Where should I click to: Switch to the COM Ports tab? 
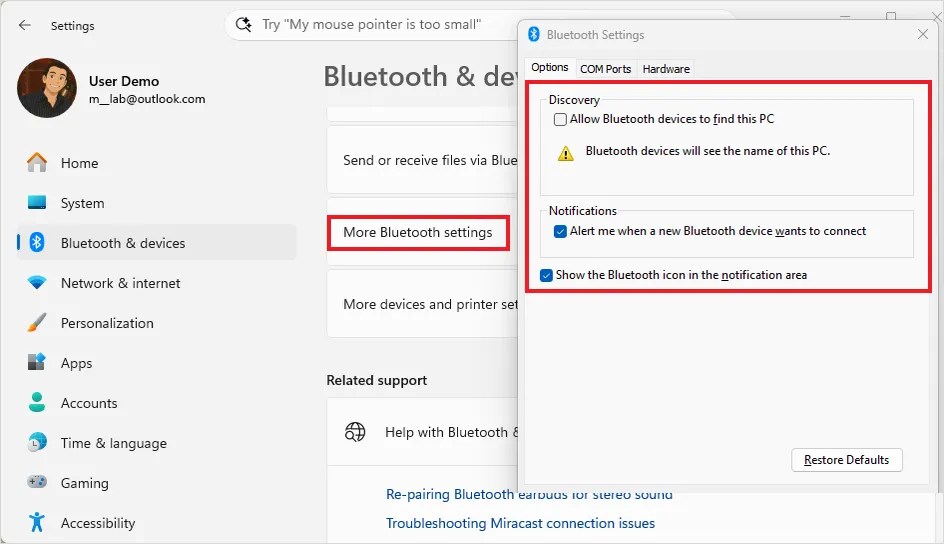click(x=606, y=69)
